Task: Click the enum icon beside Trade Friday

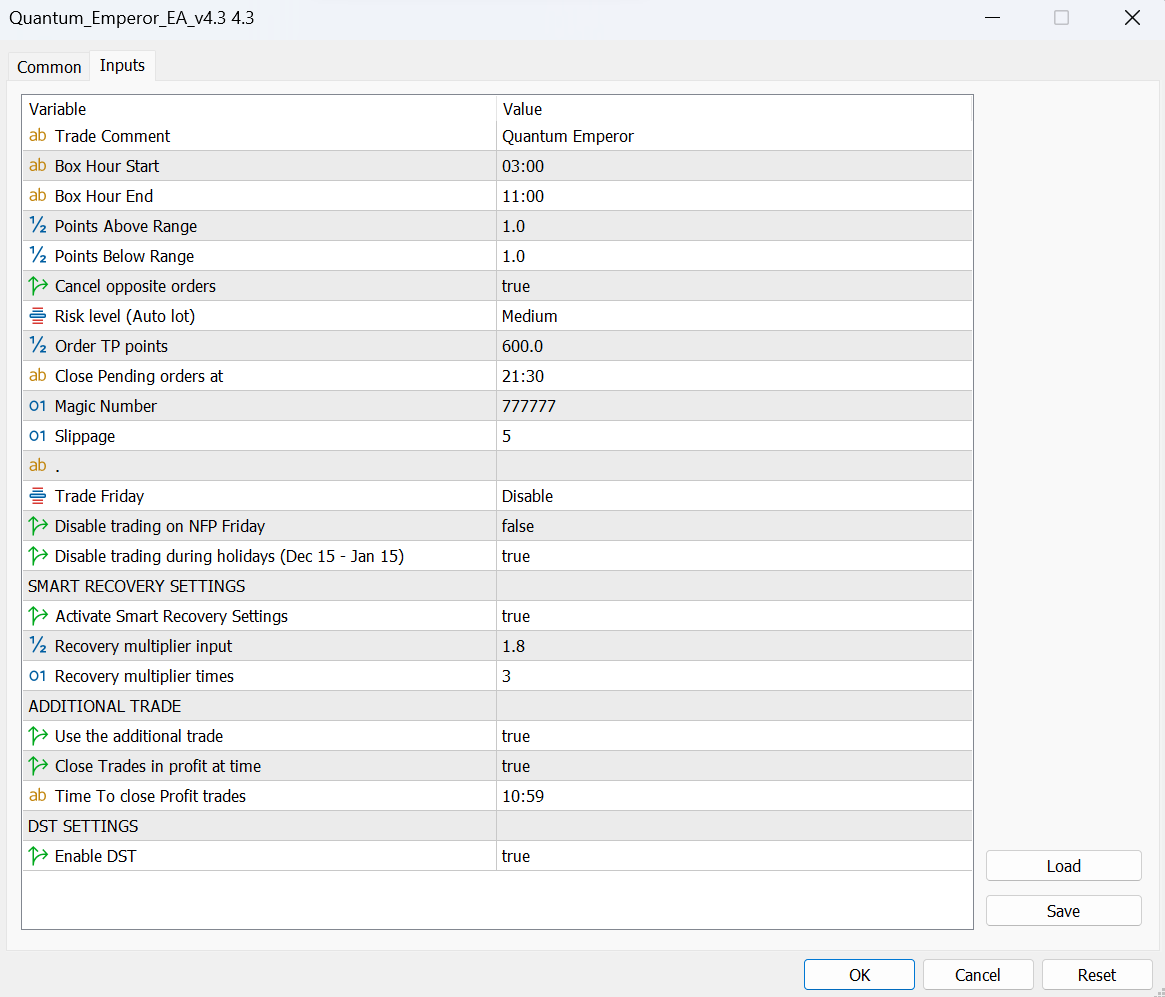Action: click(x=37, y=496)
